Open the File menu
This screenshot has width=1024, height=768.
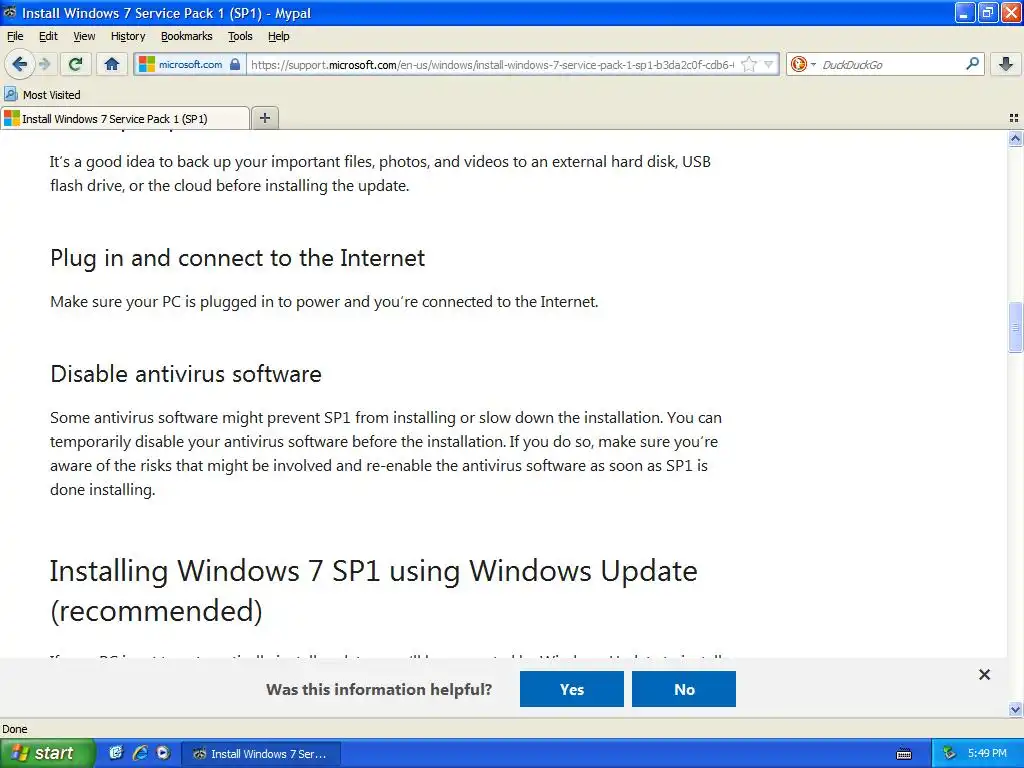point(15,36)
